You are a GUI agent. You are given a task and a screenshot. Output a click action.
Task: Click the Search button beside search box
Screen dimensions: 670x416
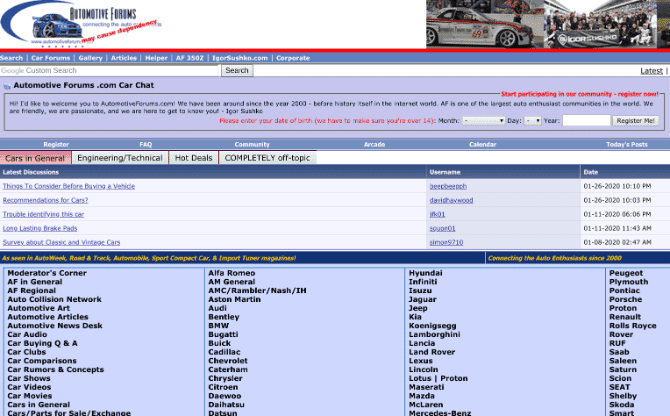[237, 71]
